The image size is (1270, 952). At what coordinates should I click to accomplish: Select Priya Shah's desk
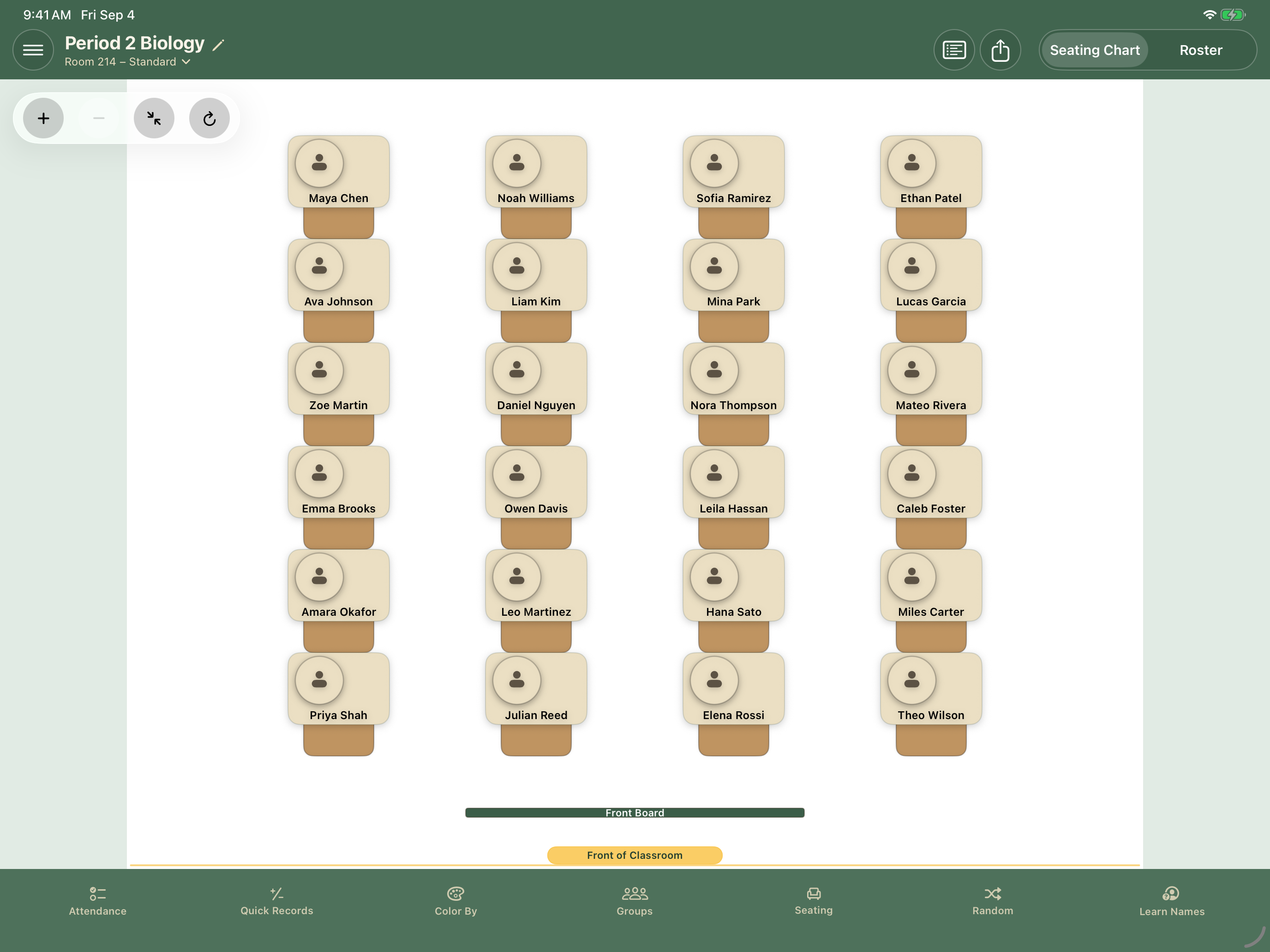pos(339,689)
